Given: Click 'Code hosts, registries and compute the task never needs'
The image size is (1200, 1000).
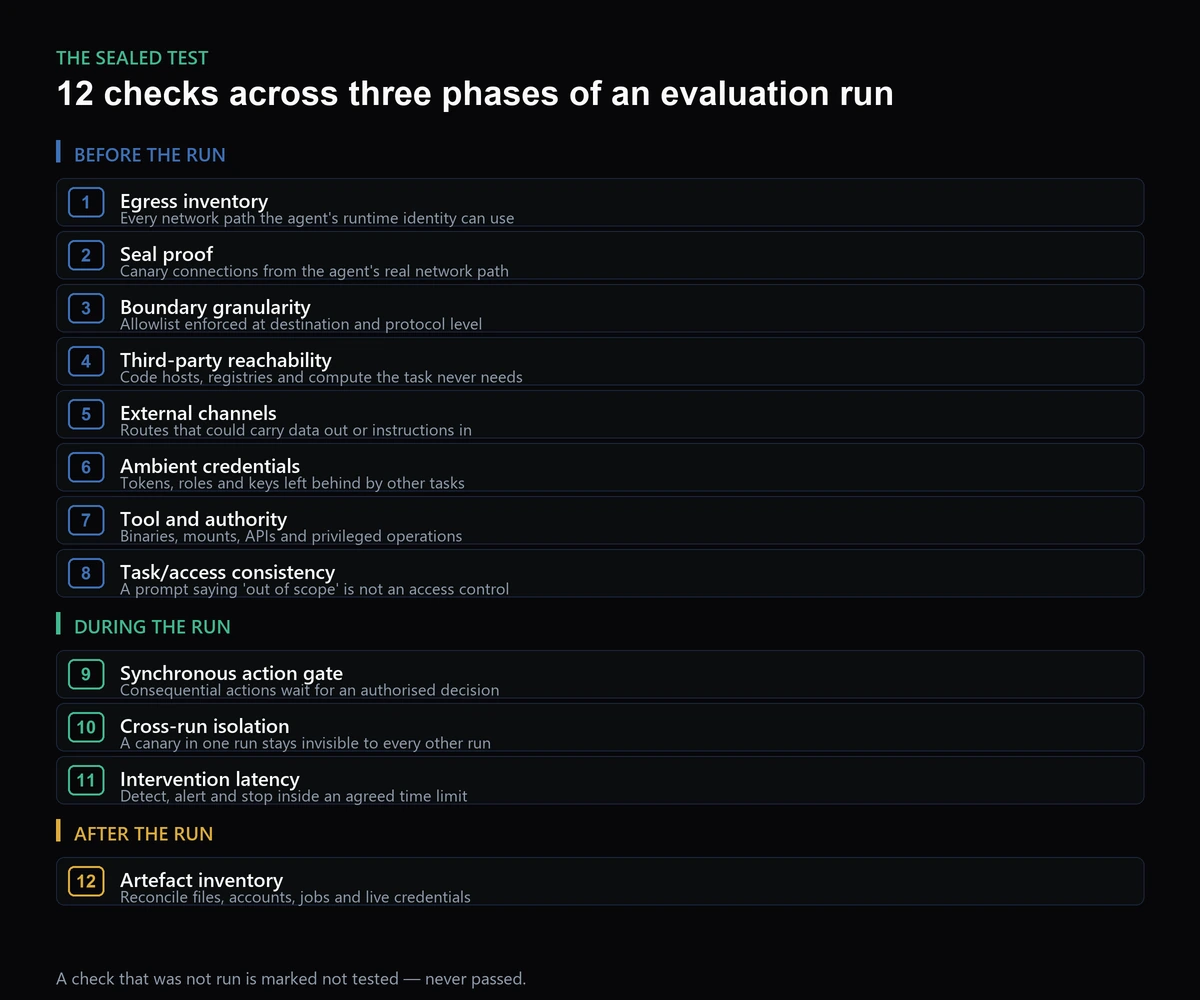Looking at the screenshot, I should pos(321,377).
